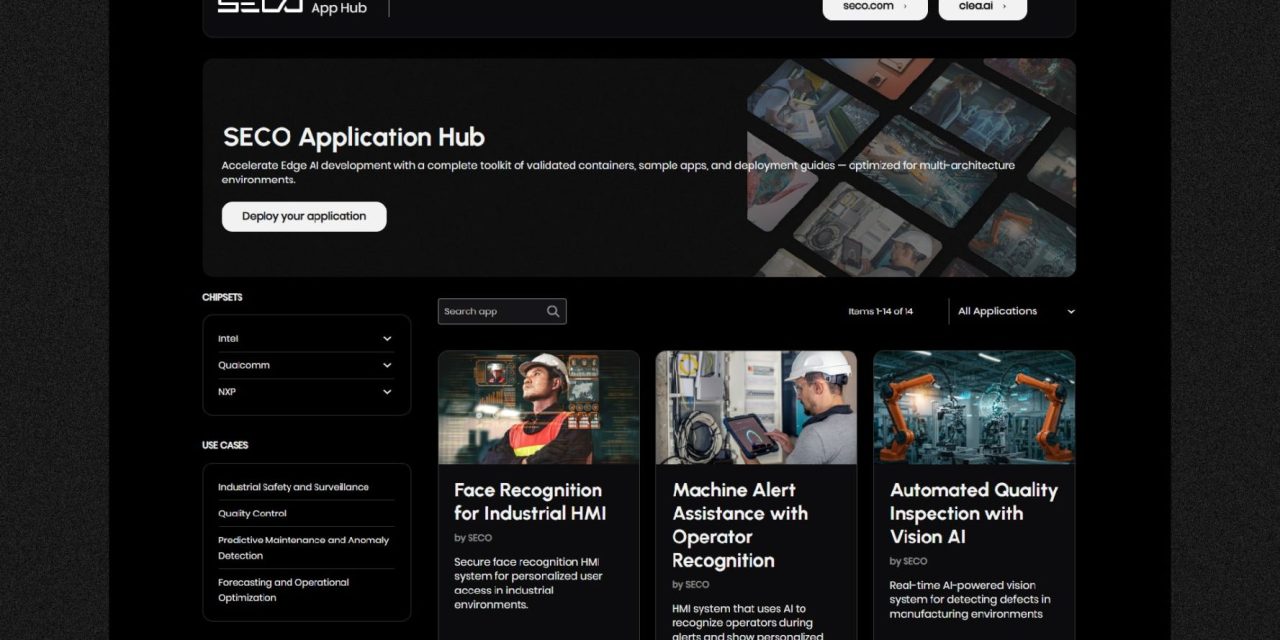Select the Industrial Safety and Surveillance use case
This screenshot has height=640, width=1280.
pos(293,486)
